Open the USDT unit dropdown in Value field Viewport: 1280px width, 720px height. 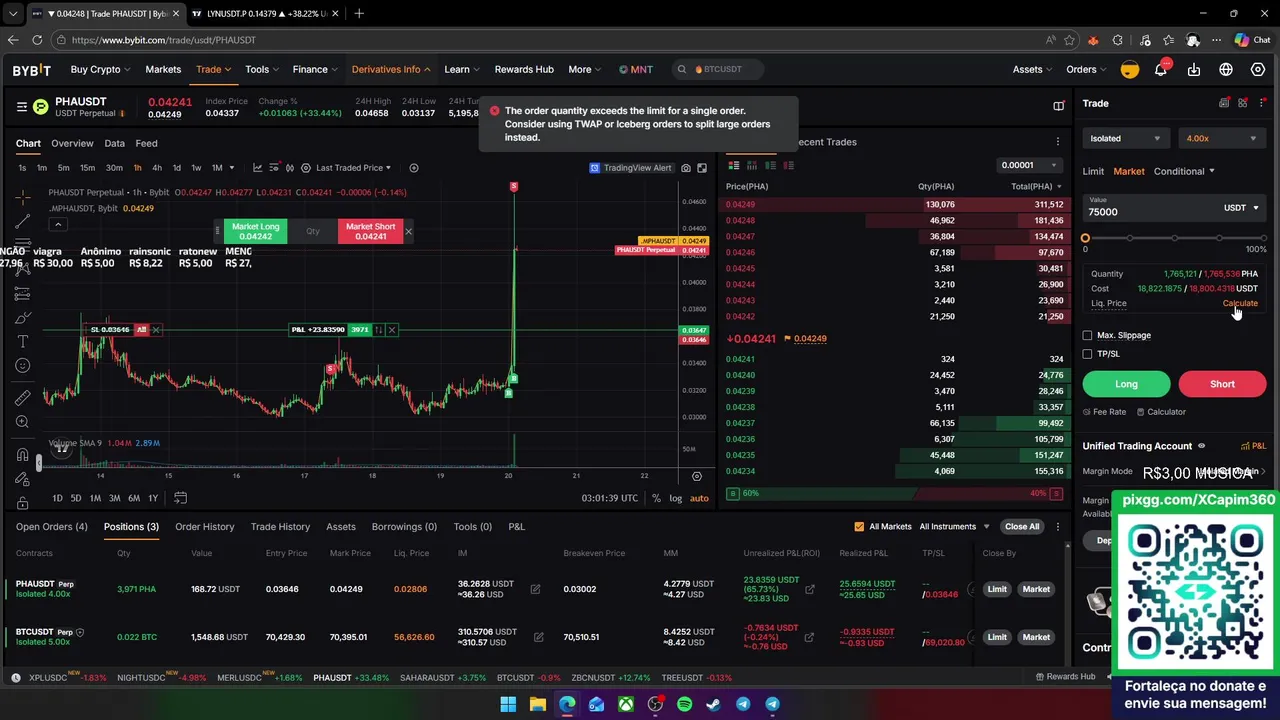click(x=1241, y=208)
